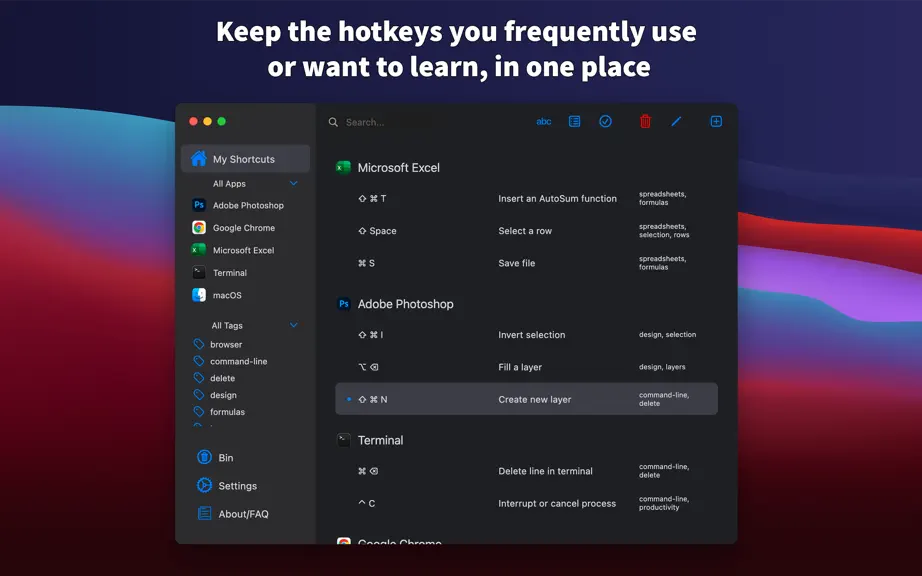Click the Settings gear icon

[x=204, y=485]
